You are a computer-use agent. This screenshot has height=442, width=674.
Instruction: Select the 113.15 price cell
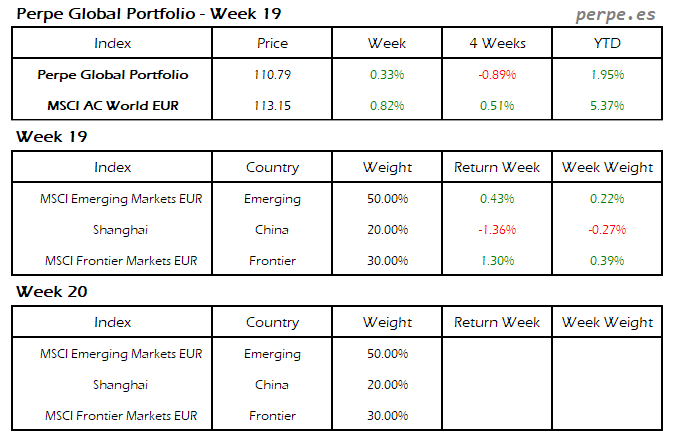click(272, 105)
